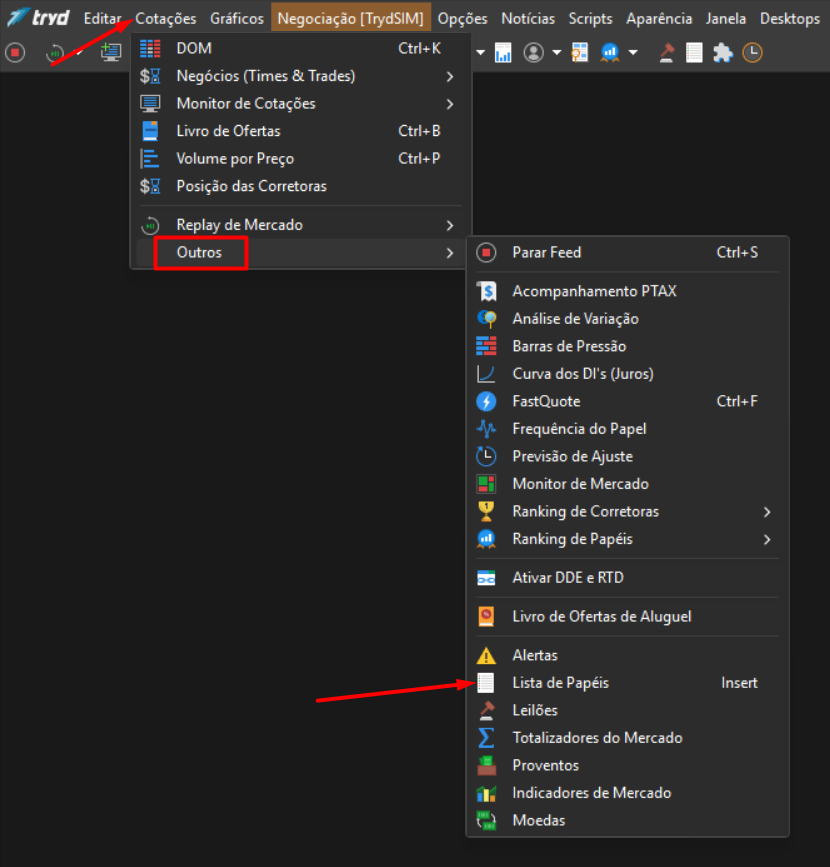Open the Cotações menu
The image size is (830, 867).
click(x=165, y=19)
